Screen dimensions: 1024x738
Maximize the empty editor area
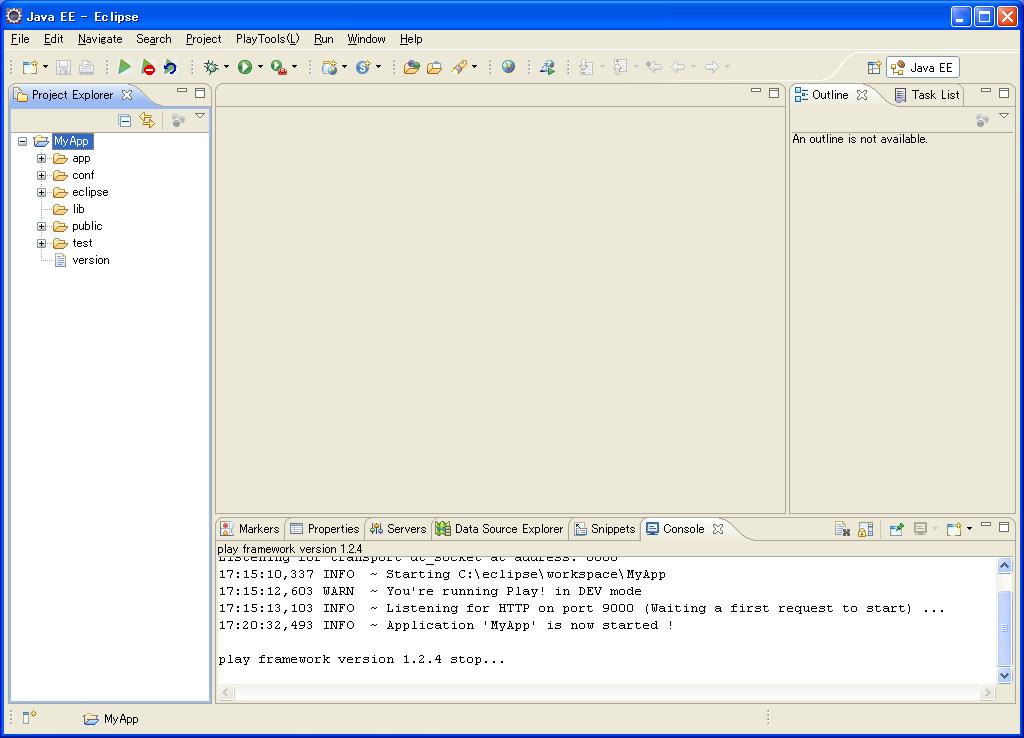[774, 93]
